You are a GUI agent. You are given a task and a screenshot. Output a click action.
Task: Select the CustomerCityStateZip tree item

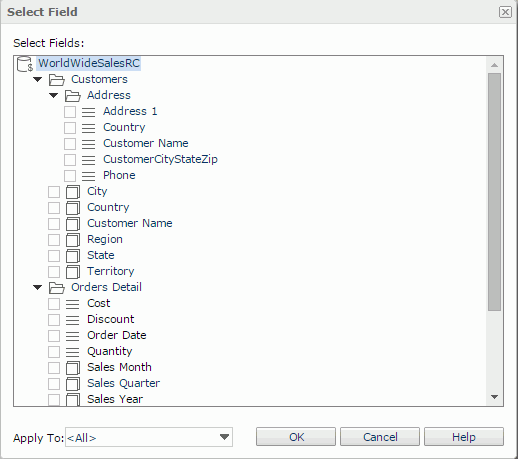click(x=160, y=159)
